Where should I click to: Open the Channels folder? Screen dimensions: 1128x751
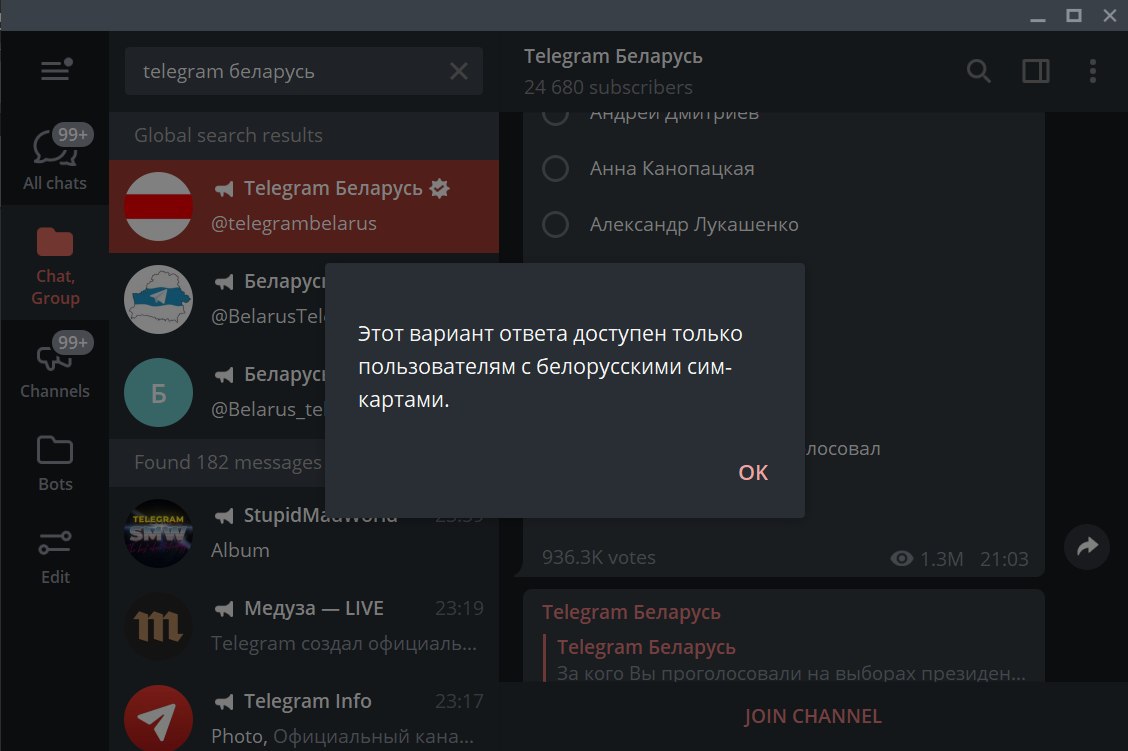click(55, 366)
